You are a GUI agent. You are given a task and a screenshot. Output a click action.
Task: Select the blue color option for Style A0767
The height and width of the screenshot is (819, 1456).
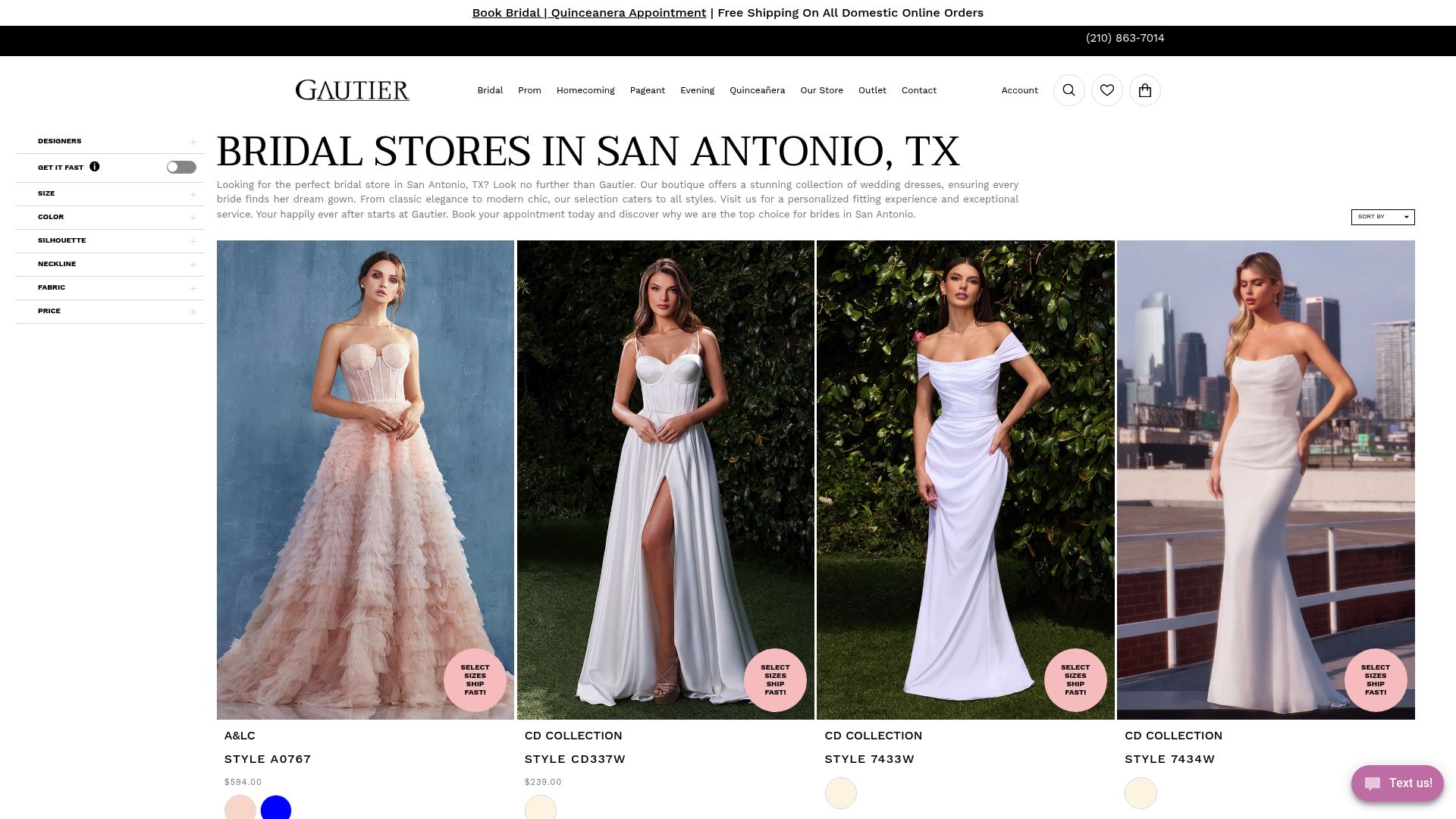(276, 808)
